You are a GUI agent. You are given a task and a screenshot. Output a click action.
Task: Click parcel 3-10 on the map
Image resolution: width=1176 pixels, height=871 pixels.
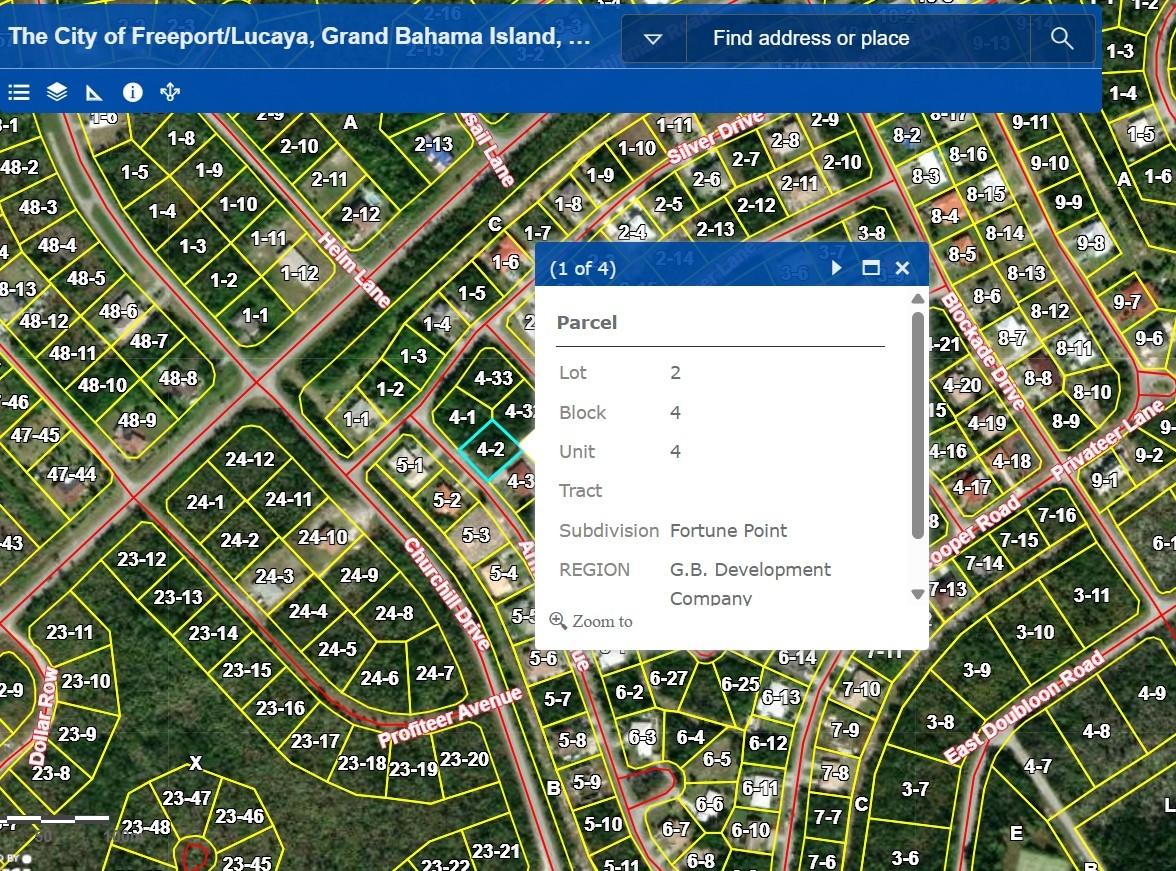click(1034, 632)
